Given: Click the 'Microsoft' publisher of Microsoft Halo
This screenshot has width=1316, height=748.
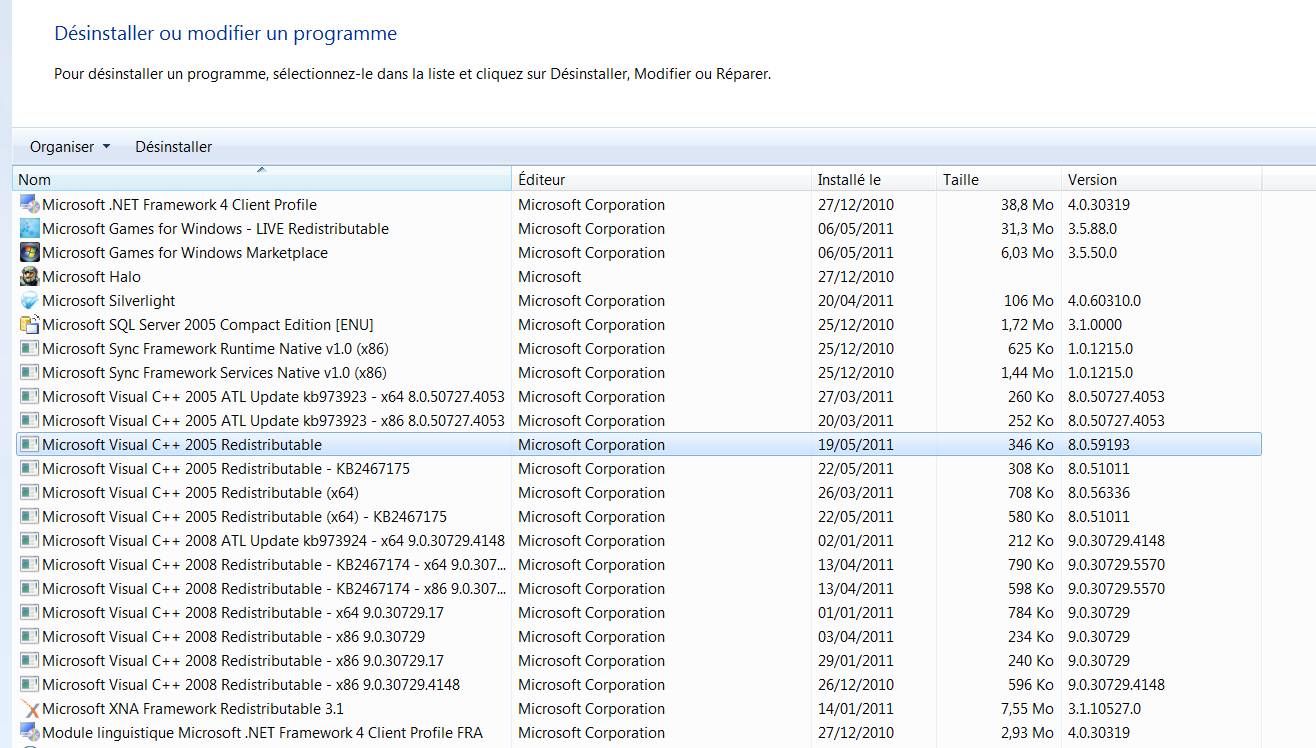Looking at the screenshot, I should coord(549,276).
